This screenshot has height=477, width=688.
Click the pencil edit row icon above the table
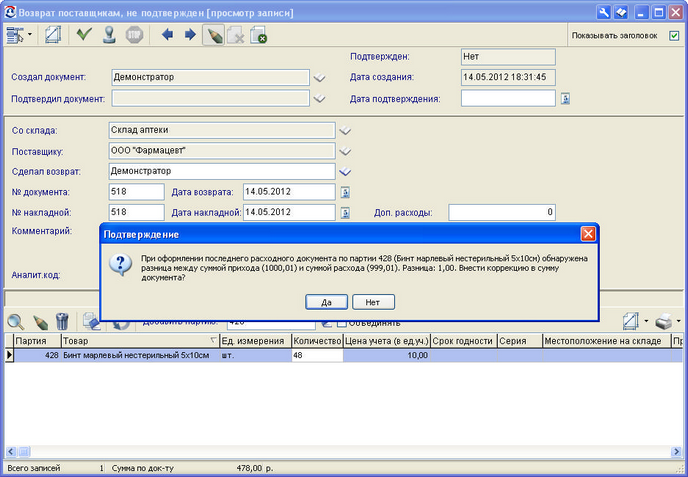[40, 323]
